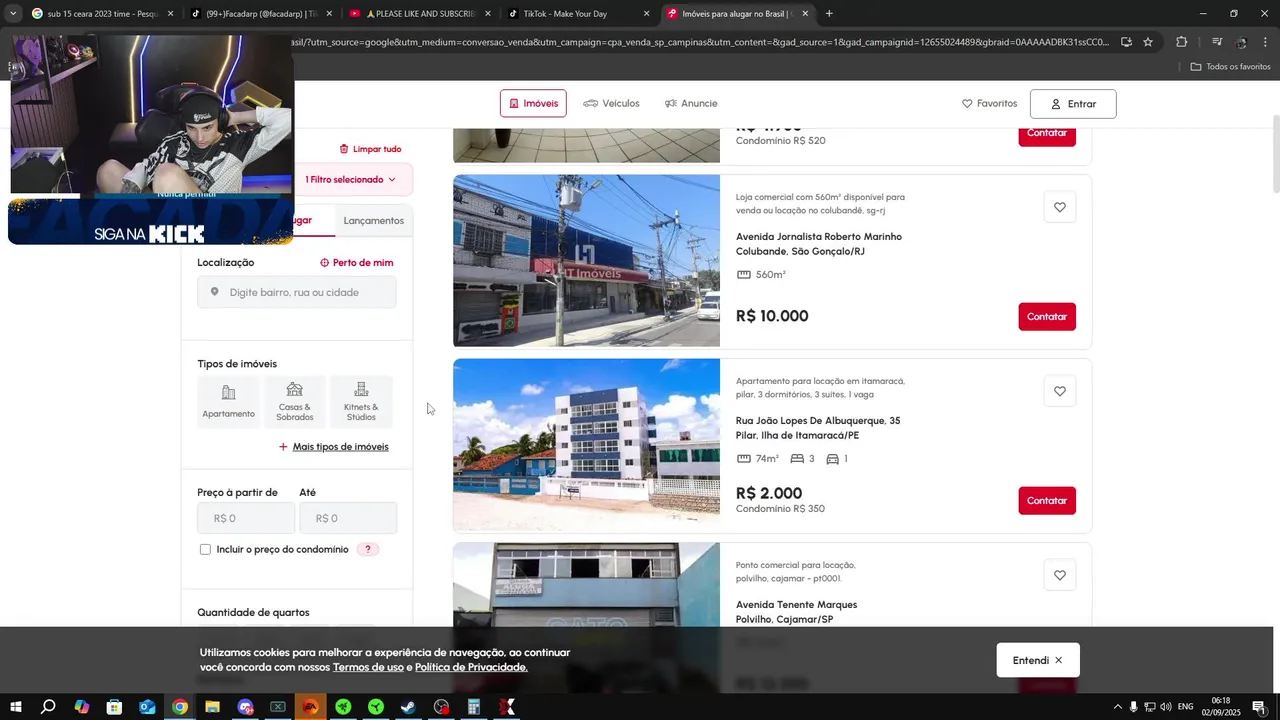
Task: Favorite the São Gonçalo R$ 10.000 listing
Action: click(1060, 207)
